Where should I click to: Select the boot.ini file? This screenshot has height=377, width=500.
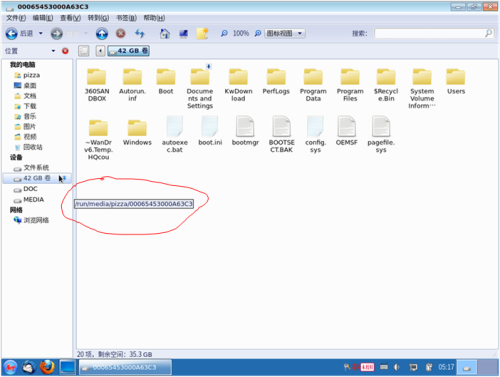click(x=210, y=131)
